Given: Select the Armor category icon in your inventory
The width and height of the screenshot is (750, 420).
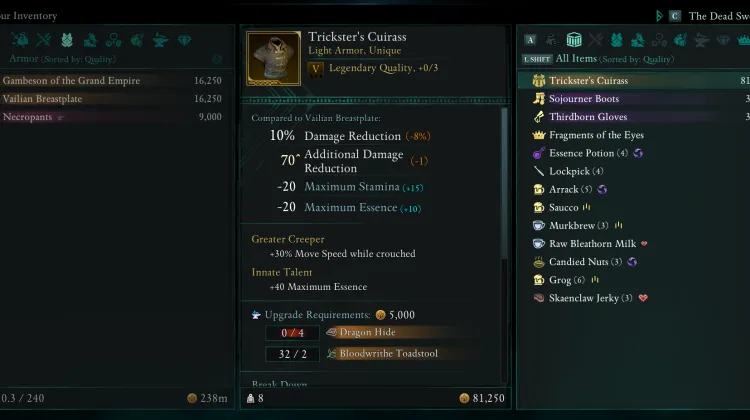Looking at the screenshot, I should point(66,40).
